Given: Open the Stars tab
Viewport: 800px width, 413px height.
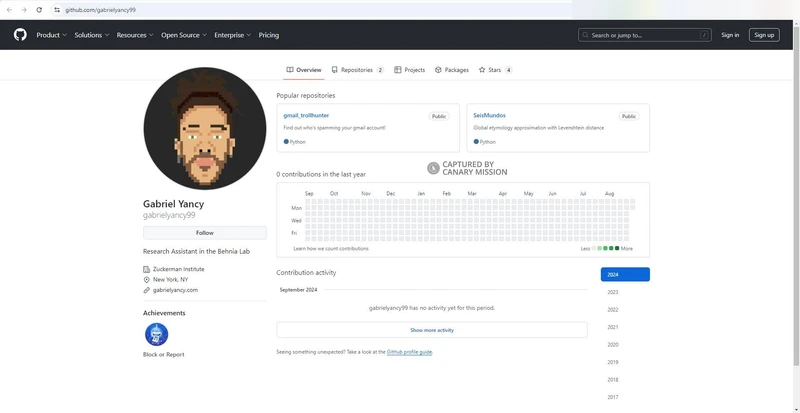Looking at the screenshot, I should 495,70.
